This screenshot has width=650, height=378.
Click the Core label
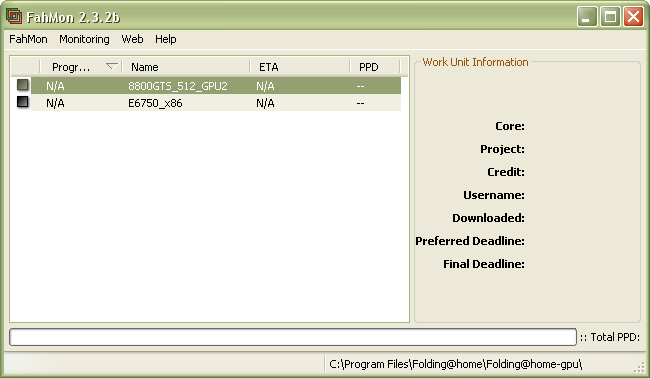point(509,126)
